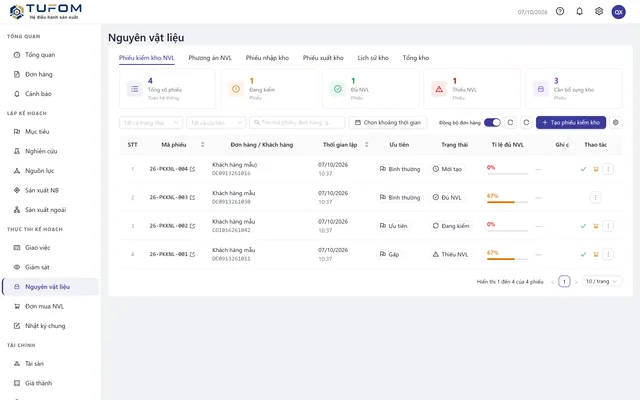Open external link icon beside 26-PKKNL-003
The width and height of the screenshot is (640, 400).
click(192, 198)
